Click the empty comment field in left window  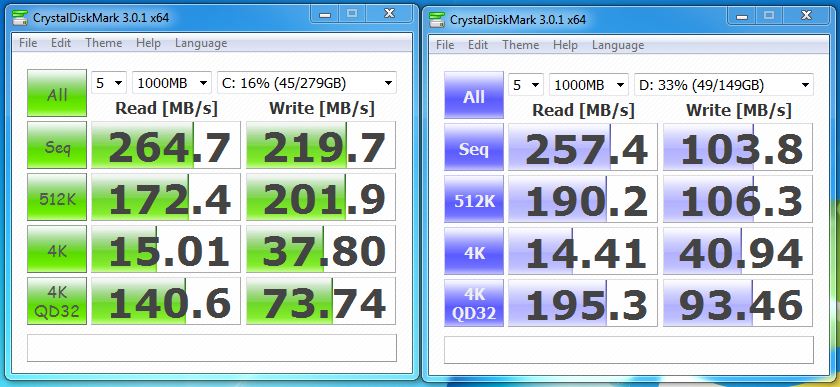point(212,348)
